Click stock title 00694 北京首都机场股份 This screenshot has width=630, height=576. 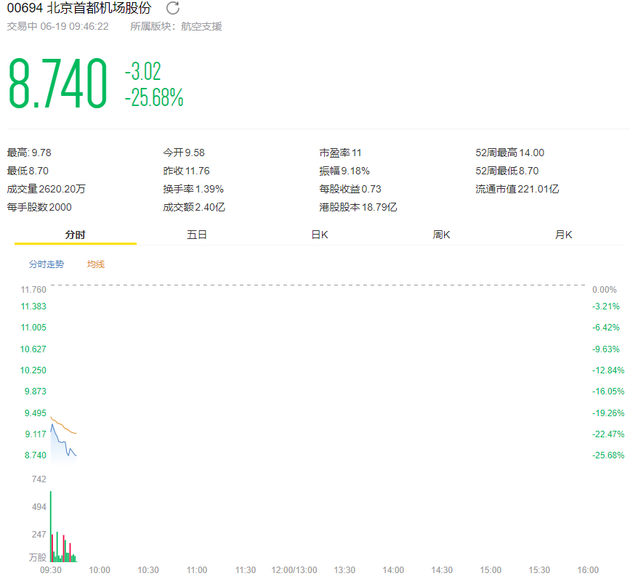click(x=79, y=8)
